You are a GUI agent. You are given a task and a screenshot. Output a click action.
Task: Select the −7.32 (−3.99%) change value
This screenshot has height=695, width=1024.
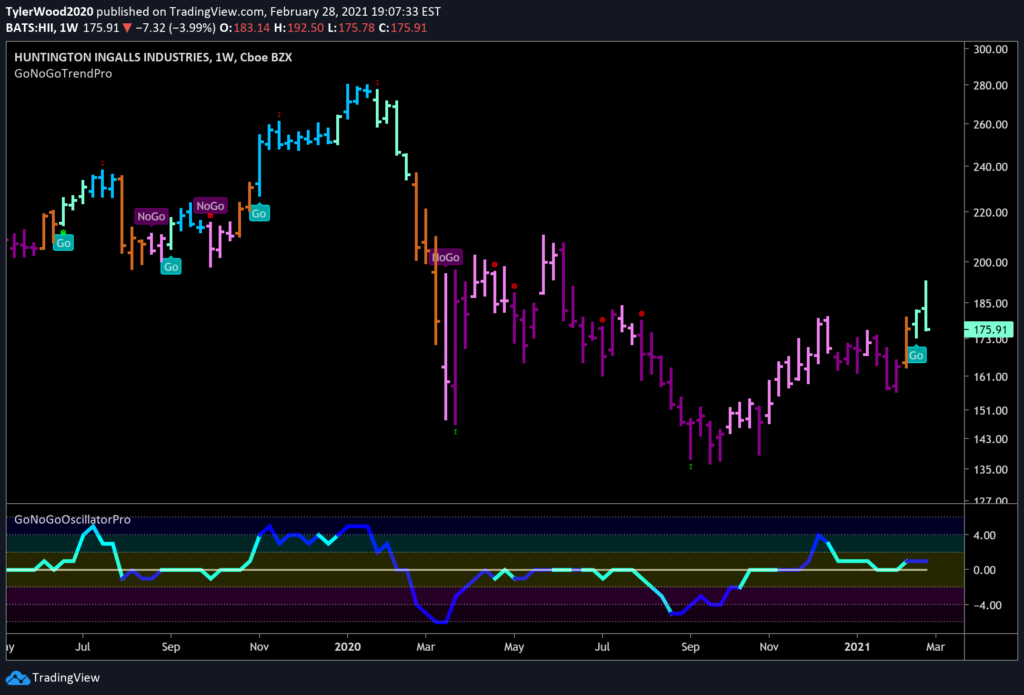point(176,27)
